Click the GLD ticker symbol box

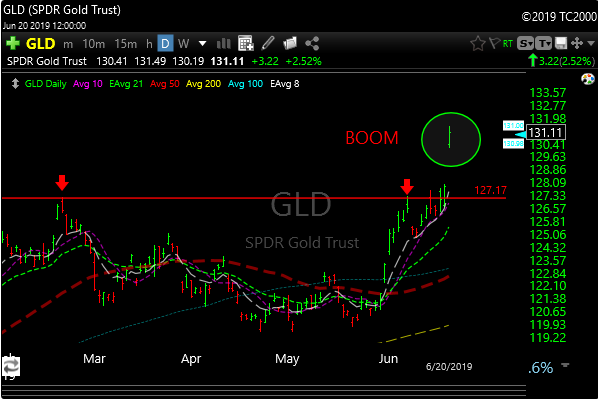[40, 44]
